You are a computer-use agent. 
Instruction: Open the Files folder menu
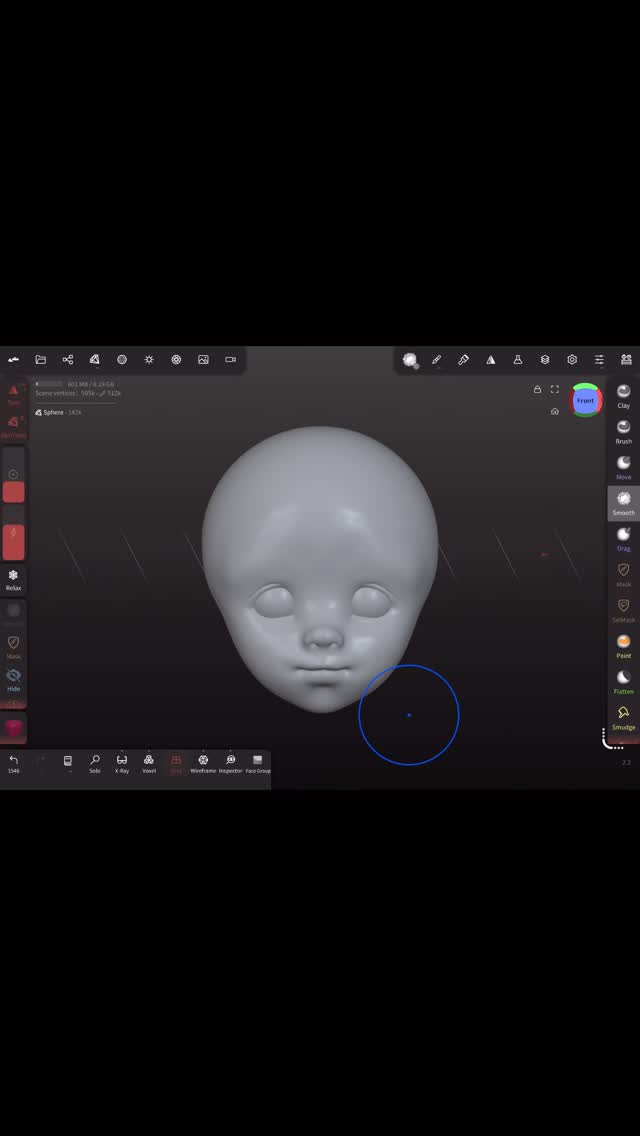[x=41, y=359]
